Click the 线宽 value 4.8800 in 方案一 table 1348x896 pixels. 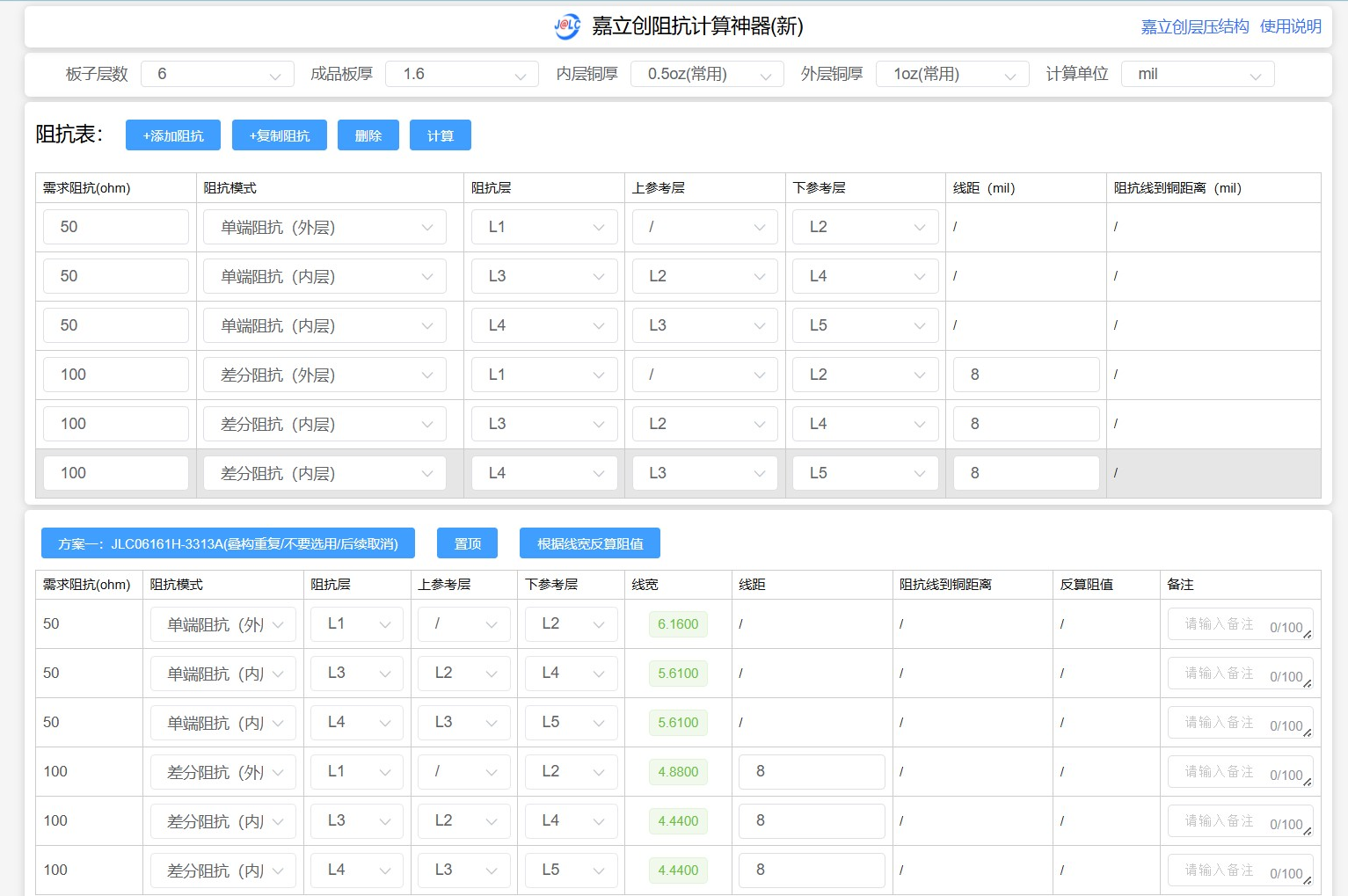(678, 772)
